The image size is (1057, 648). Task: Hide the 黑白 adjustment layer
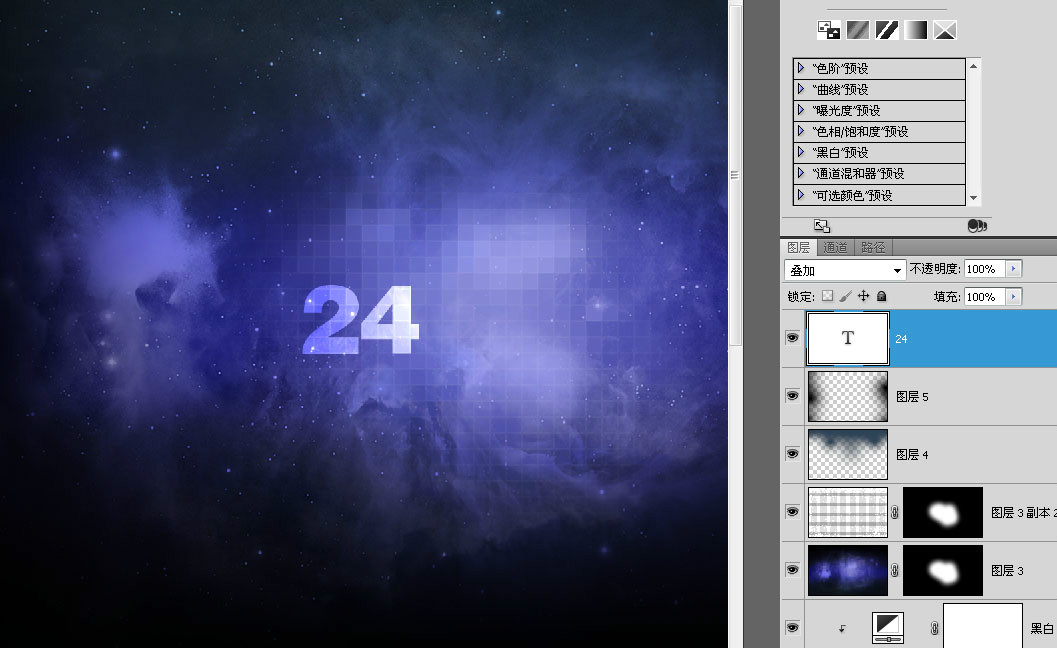(793, 628)
